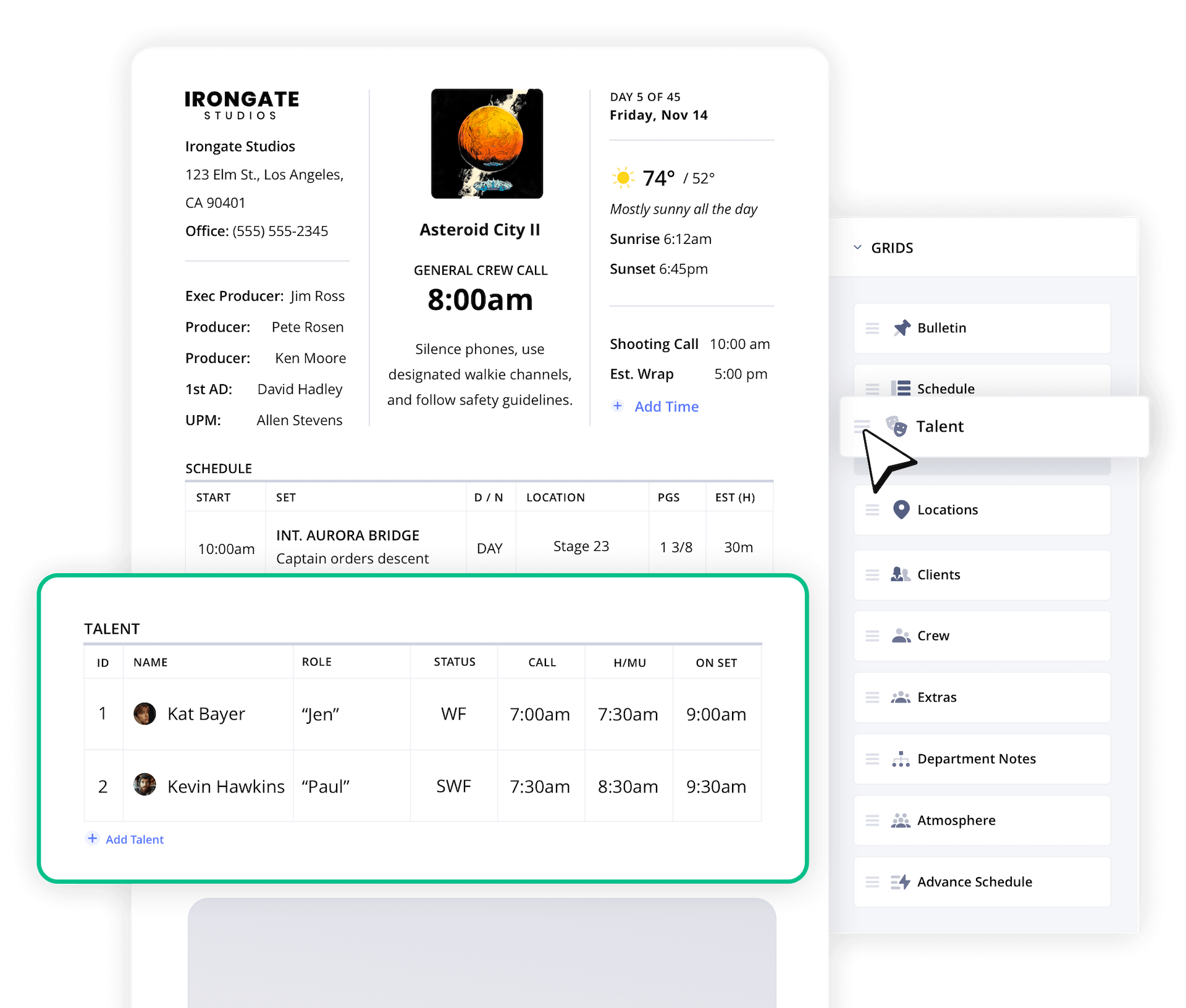Open the Asteroid City II poster image

(x=487, y=143)
